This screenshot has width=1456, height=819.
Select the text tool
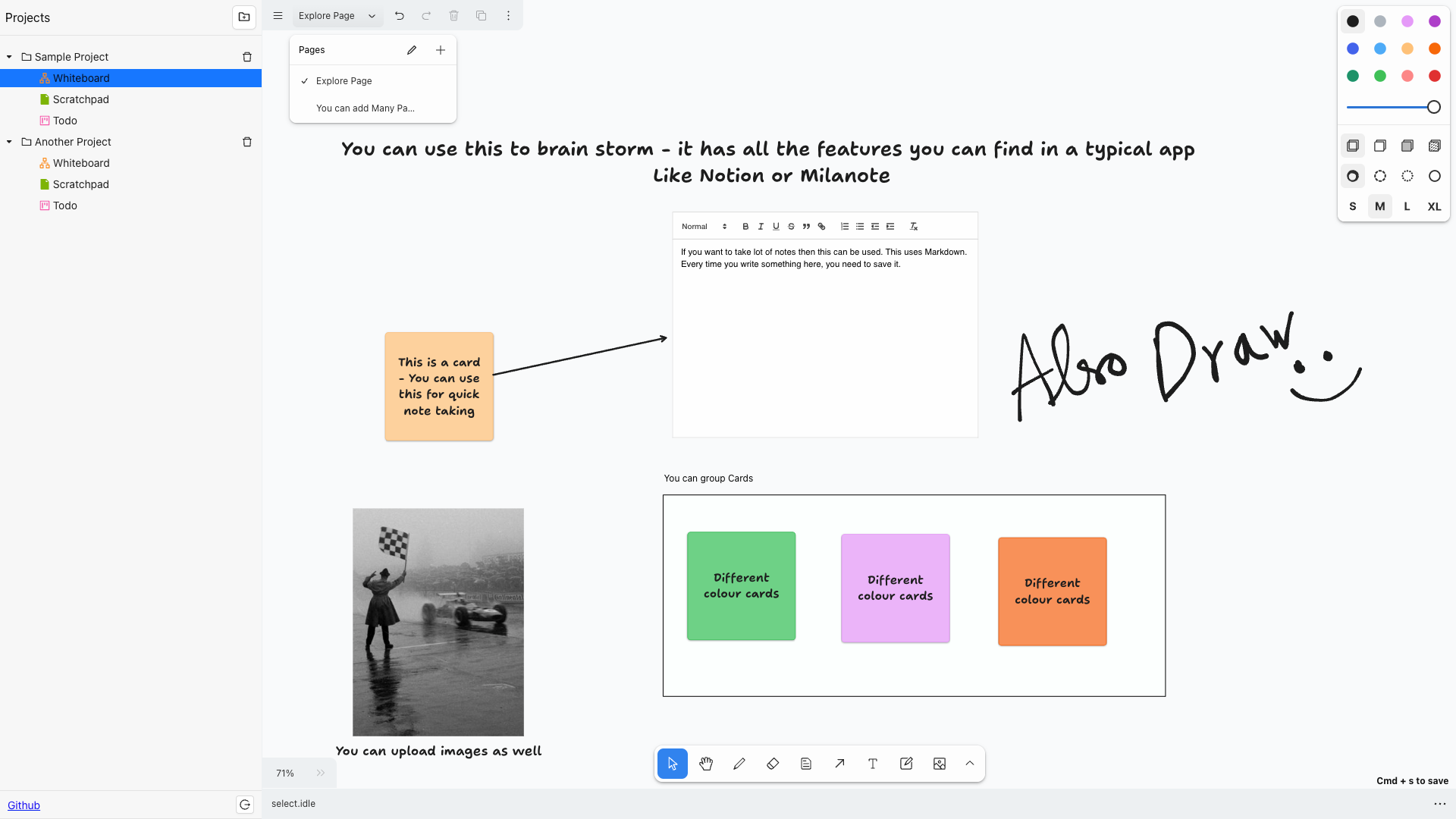(873, 764)
